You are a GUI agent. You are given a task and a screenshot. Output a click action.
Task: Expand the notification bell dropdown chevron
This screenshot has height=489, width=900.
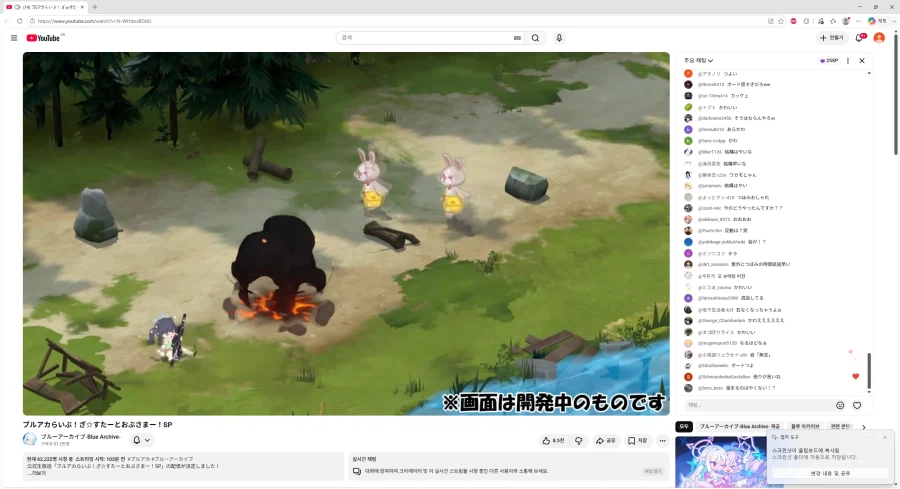(x=148, y=440)
